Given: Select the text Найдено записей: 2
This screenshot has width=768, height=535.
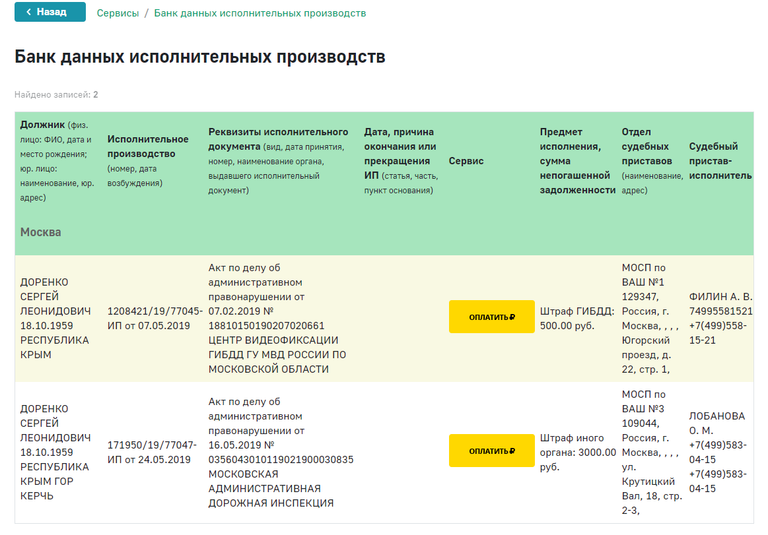Looking at the screenshot, I should tap(56, 95).
